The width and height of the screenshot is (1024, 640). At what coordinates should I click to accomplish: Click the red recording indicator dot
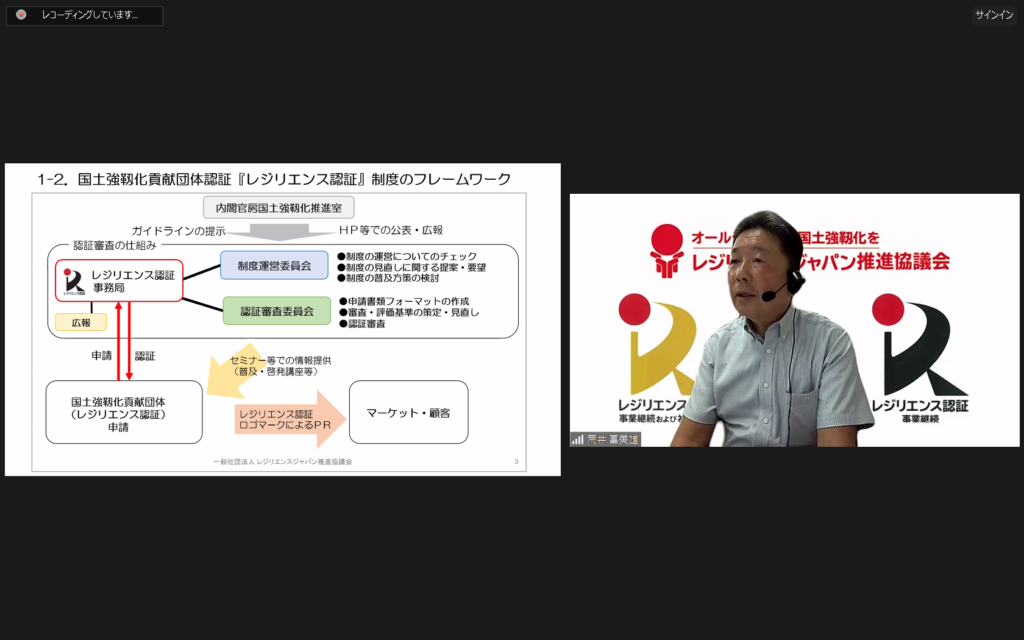tap(21, 14)
